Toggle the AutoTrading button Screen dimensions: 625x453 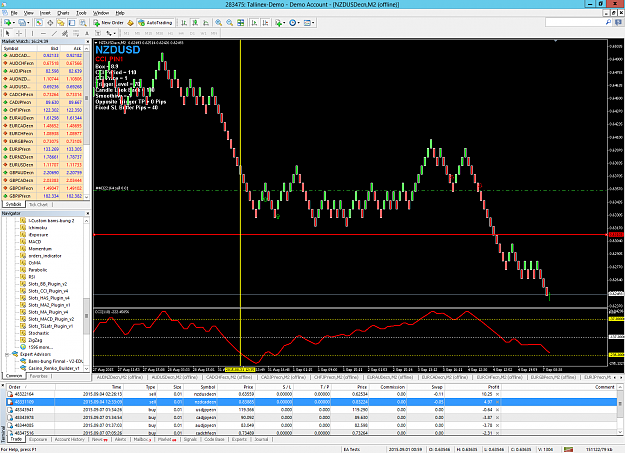tap(155, 23)
